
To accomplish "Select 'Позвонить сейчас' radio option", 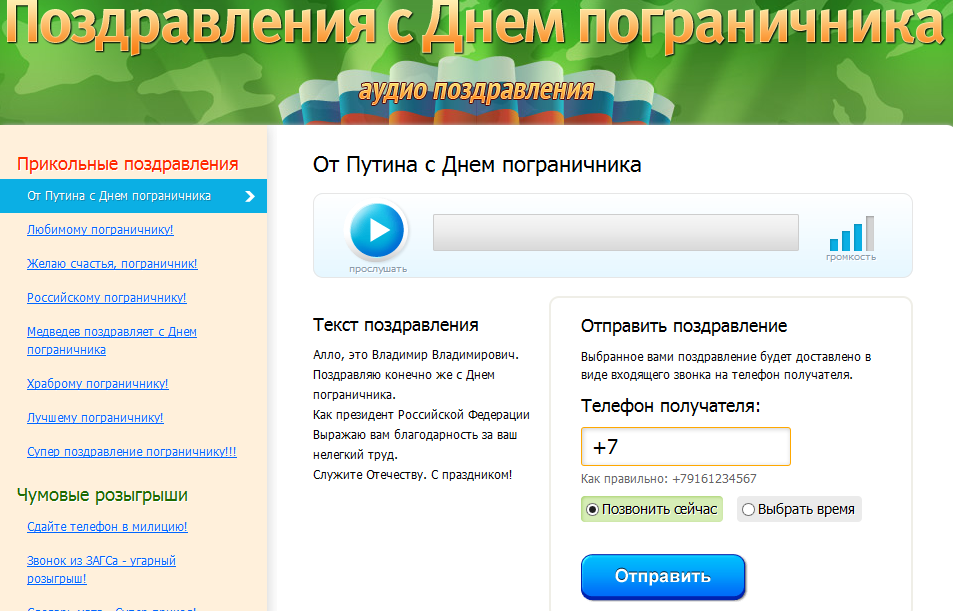I will pos(652,509).
